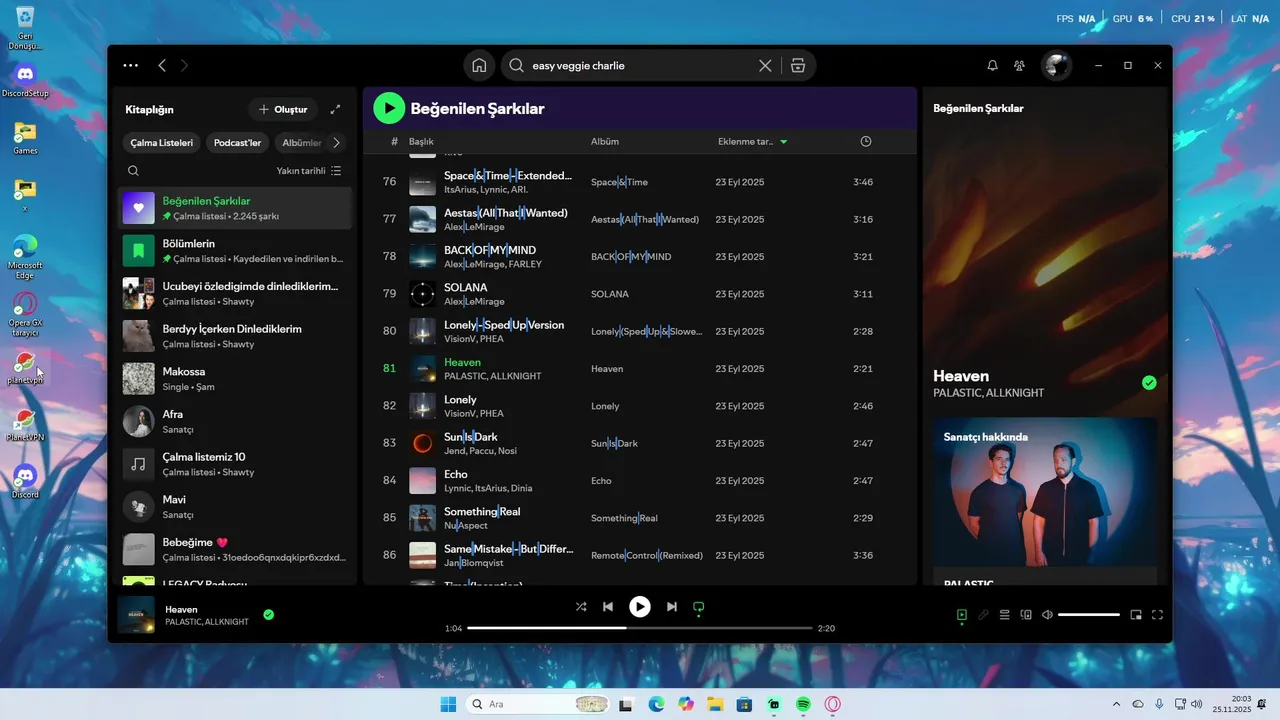Open the connect to device icon
Image resolution: width=1280 pixels, height=720 pixels.
point(1026,615)
